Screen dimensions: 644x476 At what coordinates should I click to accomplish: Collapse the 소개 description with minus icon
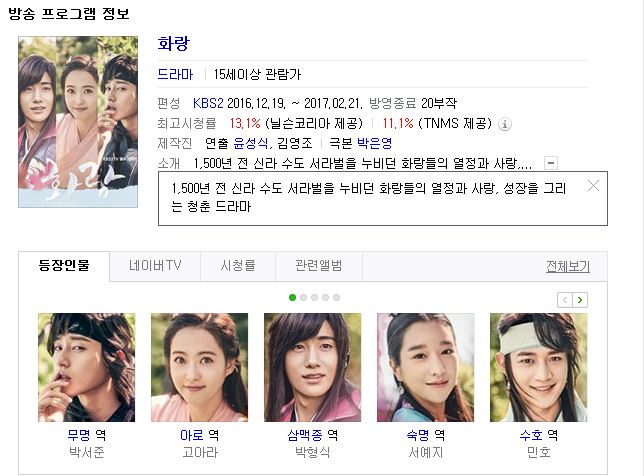[551, 163]
